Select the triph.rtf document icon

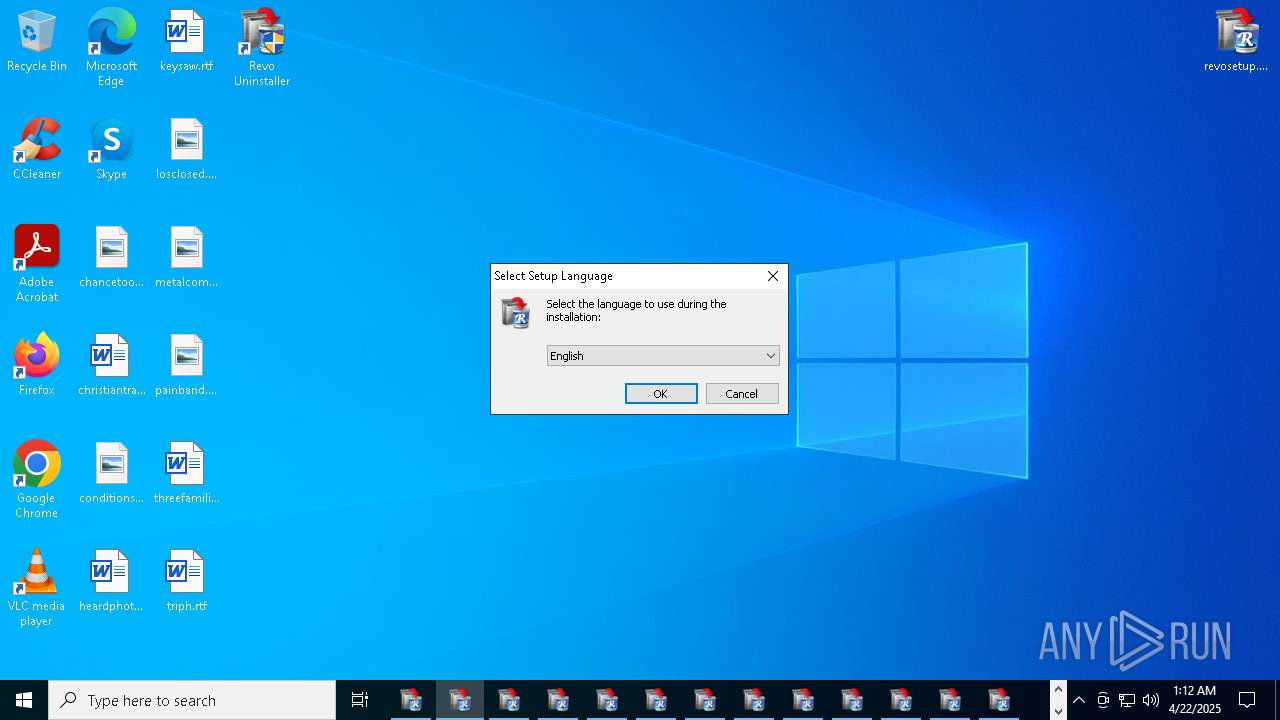coord(186,582)
